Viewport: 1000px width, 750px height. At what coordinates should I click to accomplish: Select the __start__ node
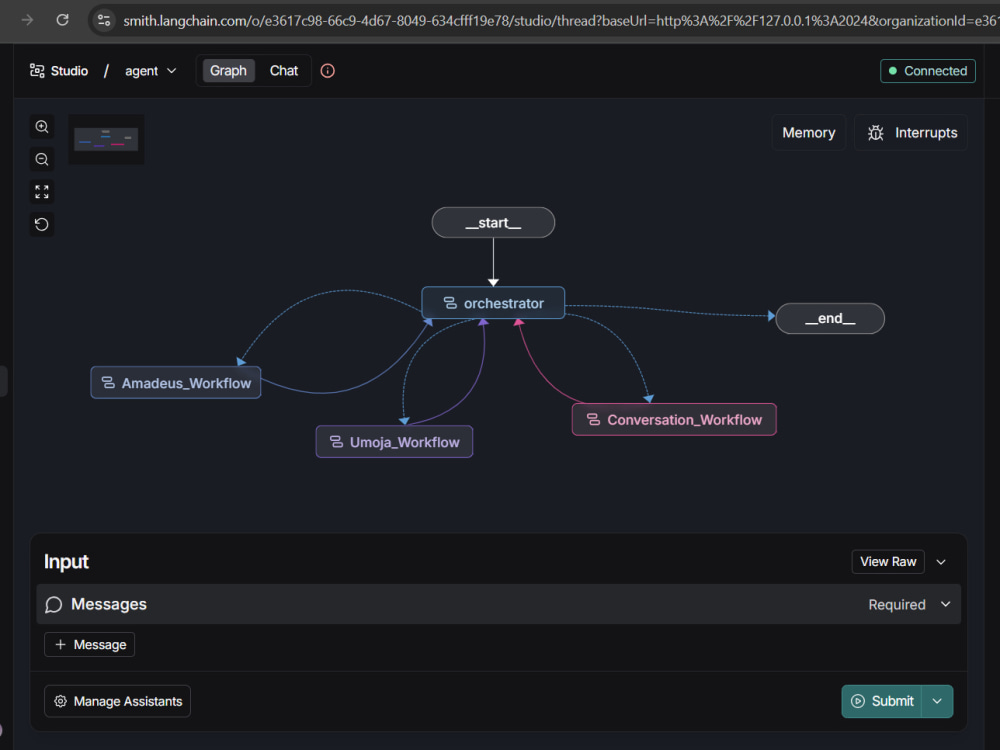pyautogui.click(x=493, y=223)
